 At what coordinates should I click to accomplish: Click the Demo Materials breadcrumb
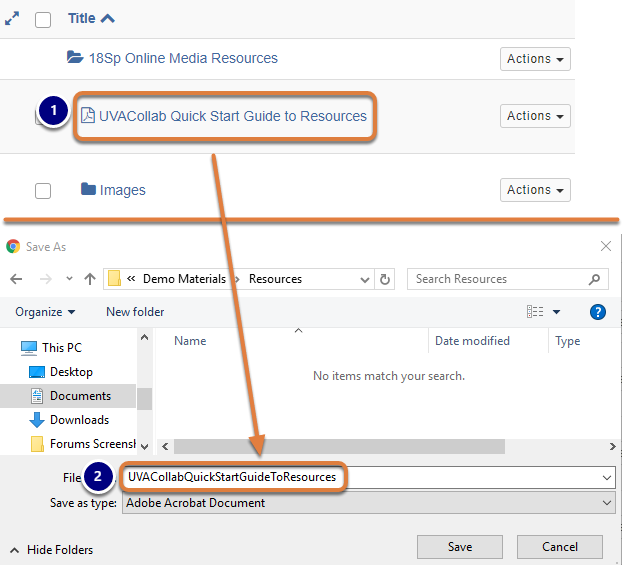(x=184, y=279)
